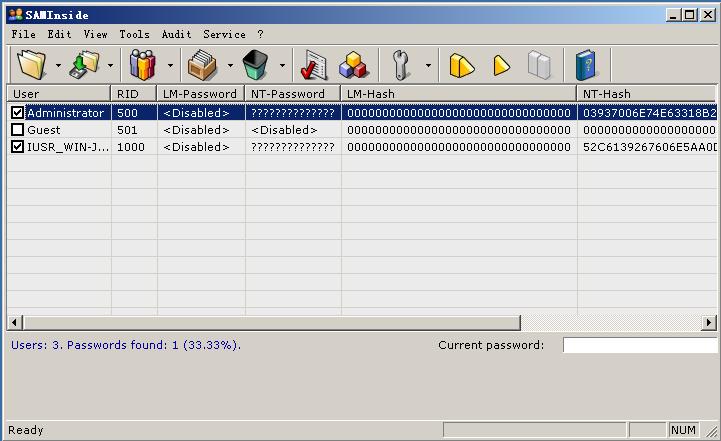Screen dimensions: 721x441
Task: Sort by the RID column header
Action: [134, 94]
